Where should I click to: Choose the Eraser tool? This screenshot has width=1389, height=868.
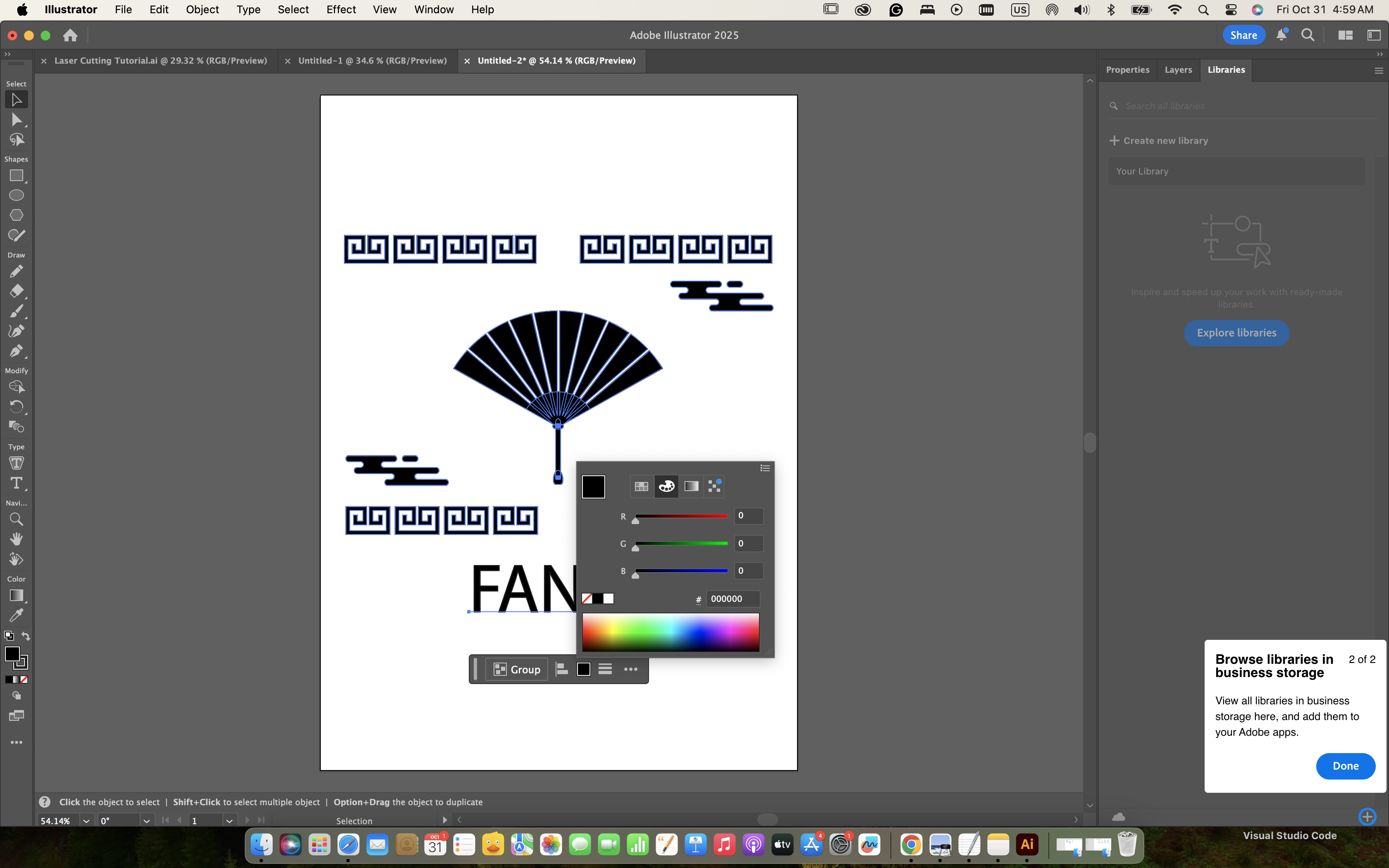click(x=16, y=291)
